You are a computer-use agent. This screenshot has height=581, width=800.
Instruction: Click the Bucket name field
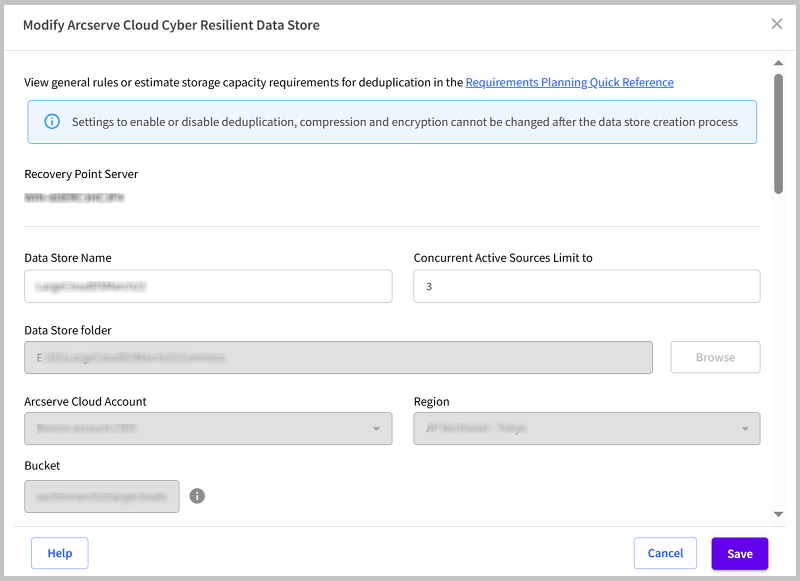click(102, 496)
